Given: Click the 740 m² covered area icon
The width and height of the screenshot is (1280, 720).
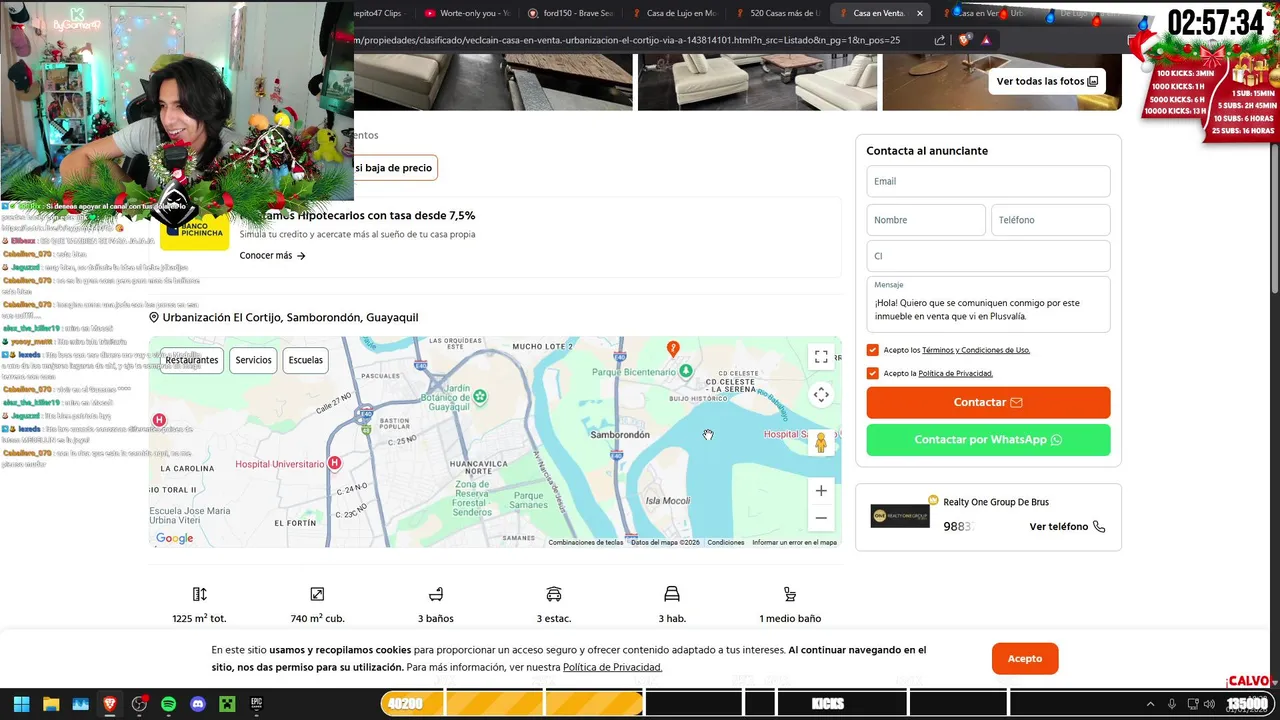Looking at the screenshot, I should click(x=317, y=594).
